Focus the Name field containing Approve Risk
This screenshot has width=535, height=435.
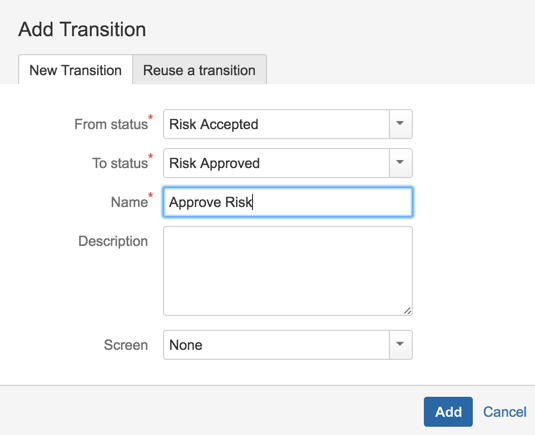tap(288, 202)
